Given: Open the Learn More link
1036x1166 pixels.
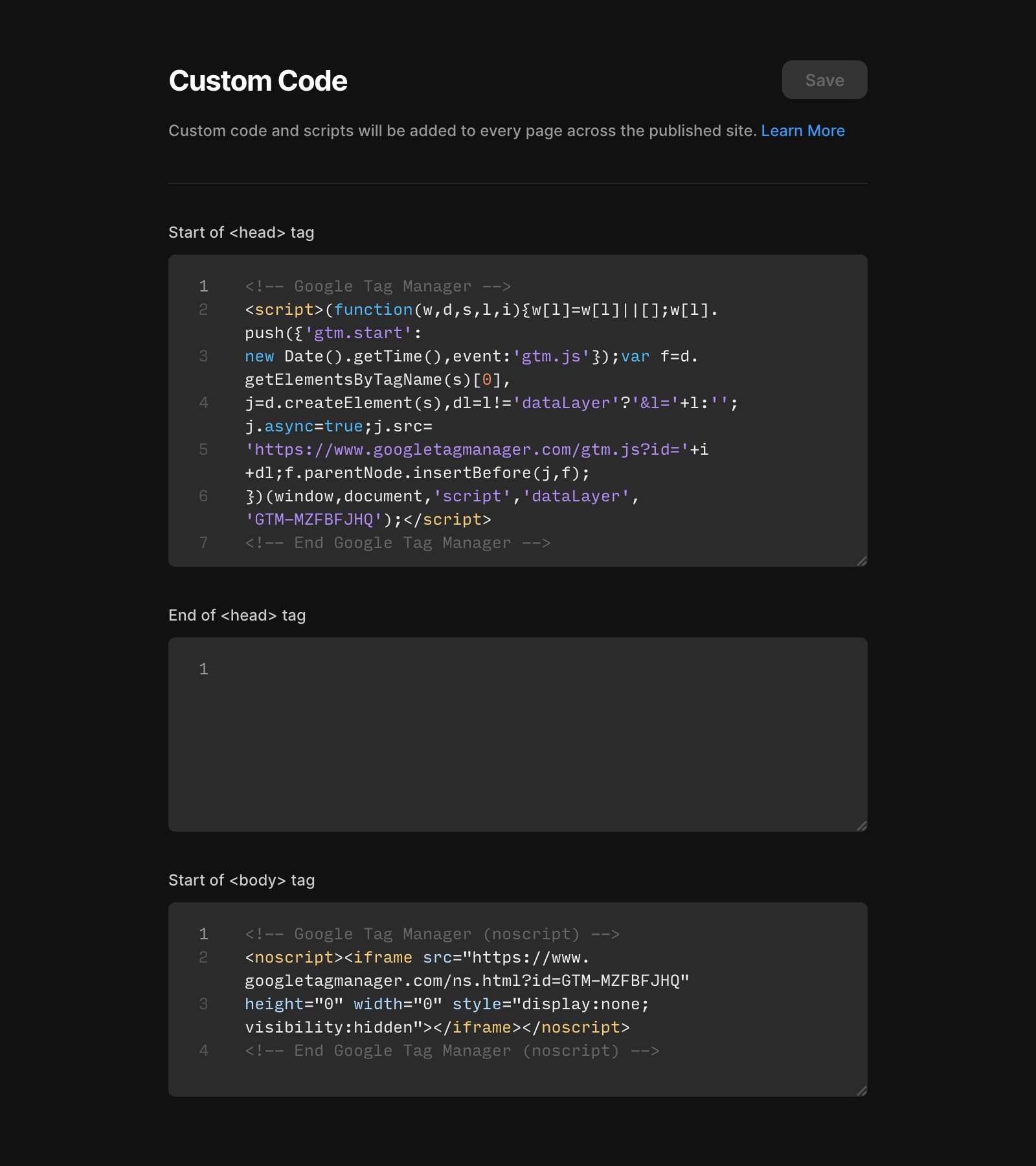Looking at the screenshot, I should pyautogui.click(x=804, y=130).
